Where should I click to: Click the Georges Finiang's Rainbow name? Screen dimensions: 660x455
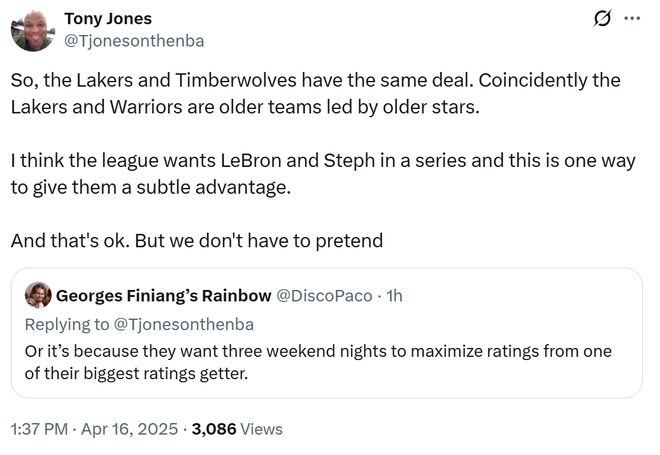[x=163, y=295]
